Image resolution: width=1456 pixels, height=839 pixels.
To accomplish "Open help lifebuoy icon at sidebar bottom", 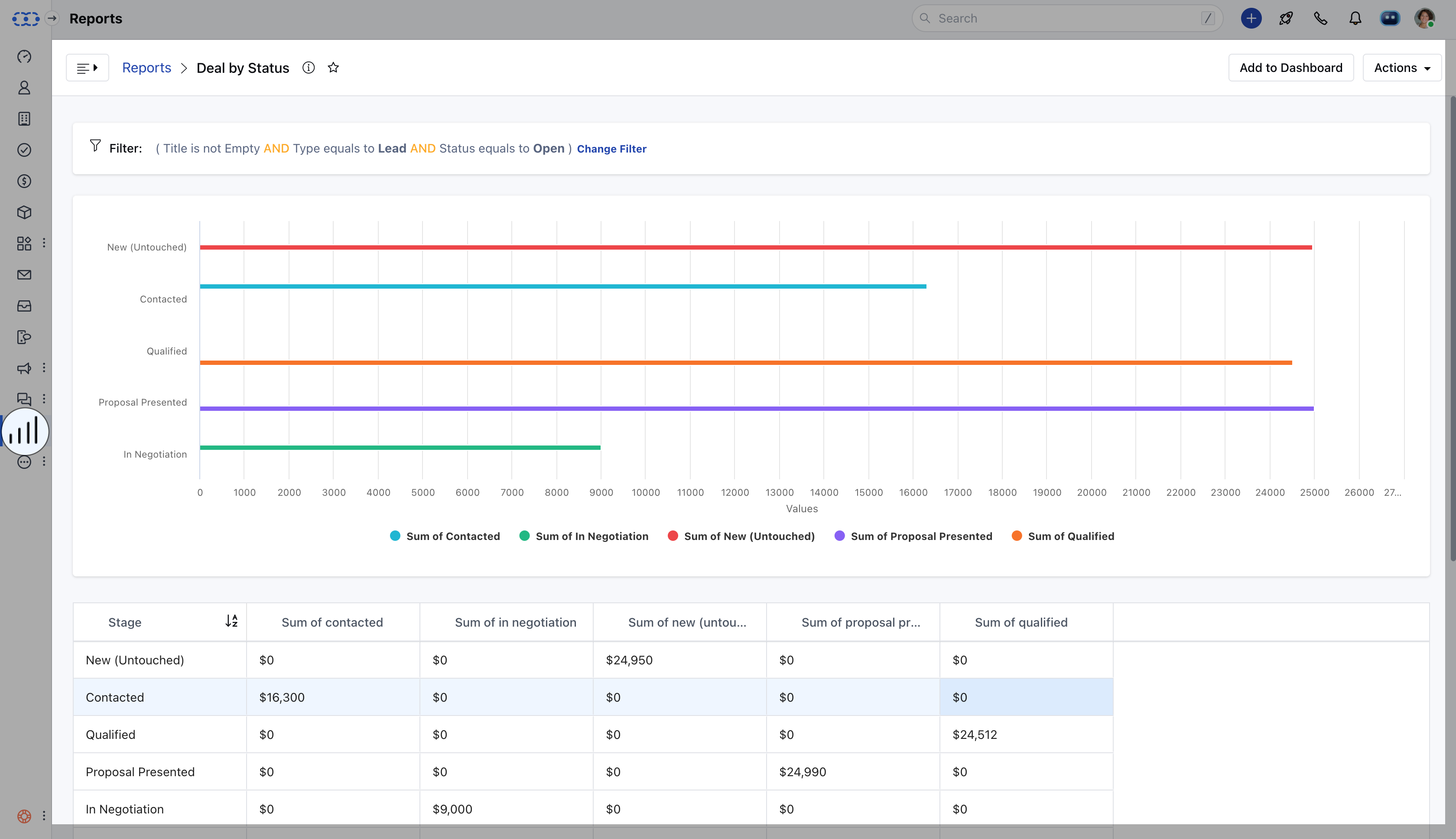I will [24, 816].
